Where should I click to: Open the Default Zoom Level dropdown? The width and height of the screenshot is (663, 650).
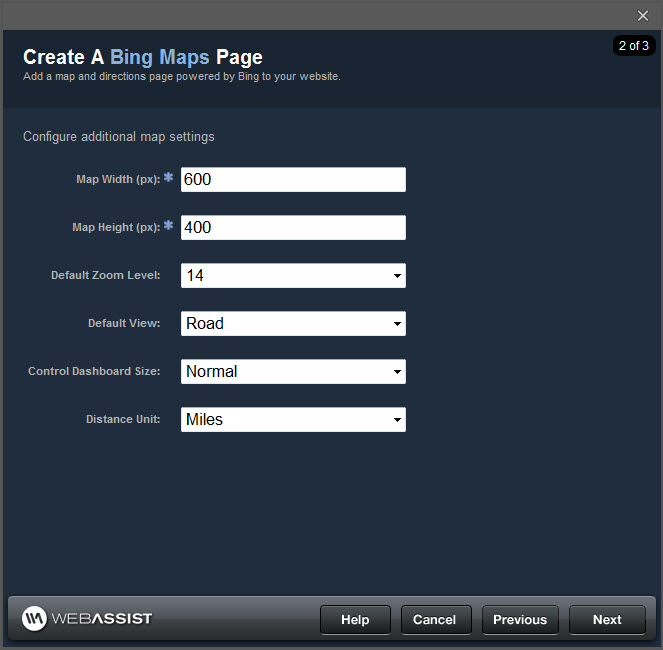(x=293, y=275)
